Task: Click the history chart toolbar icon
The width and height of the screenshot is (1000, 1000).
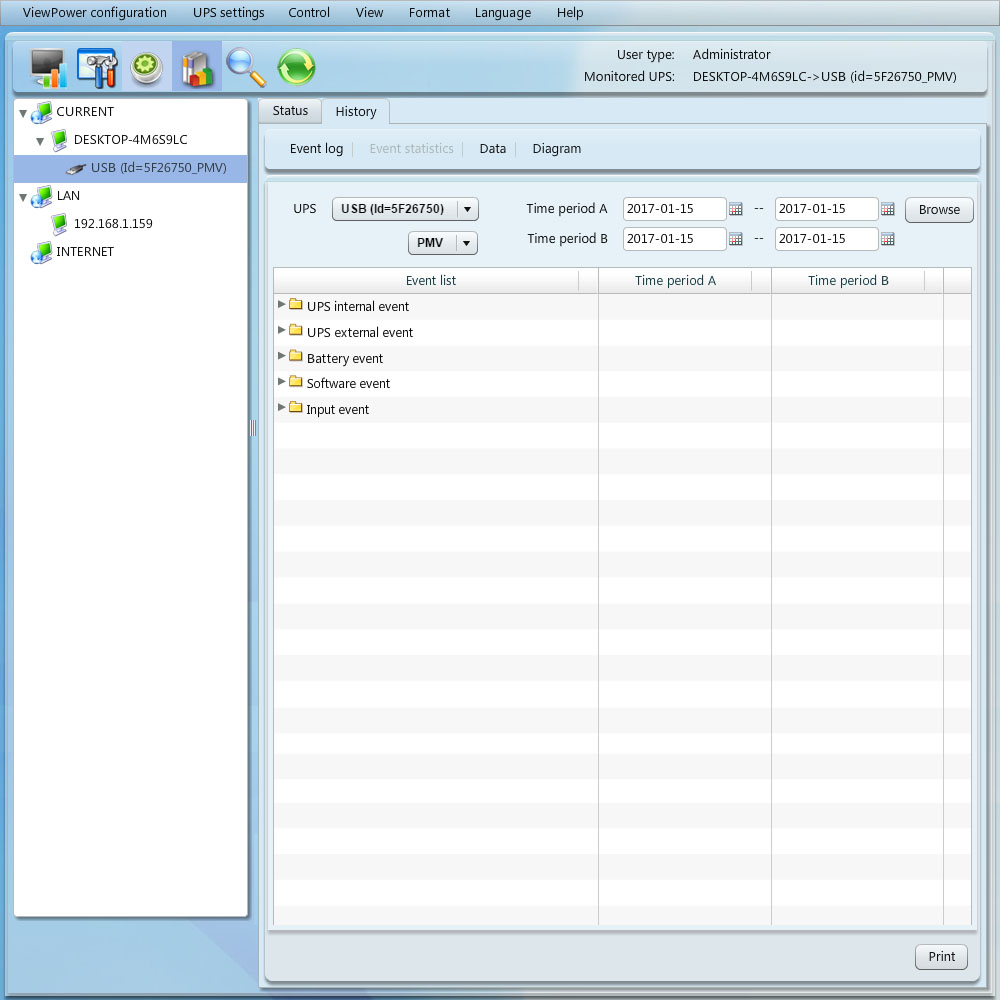Action: [196, 68]
